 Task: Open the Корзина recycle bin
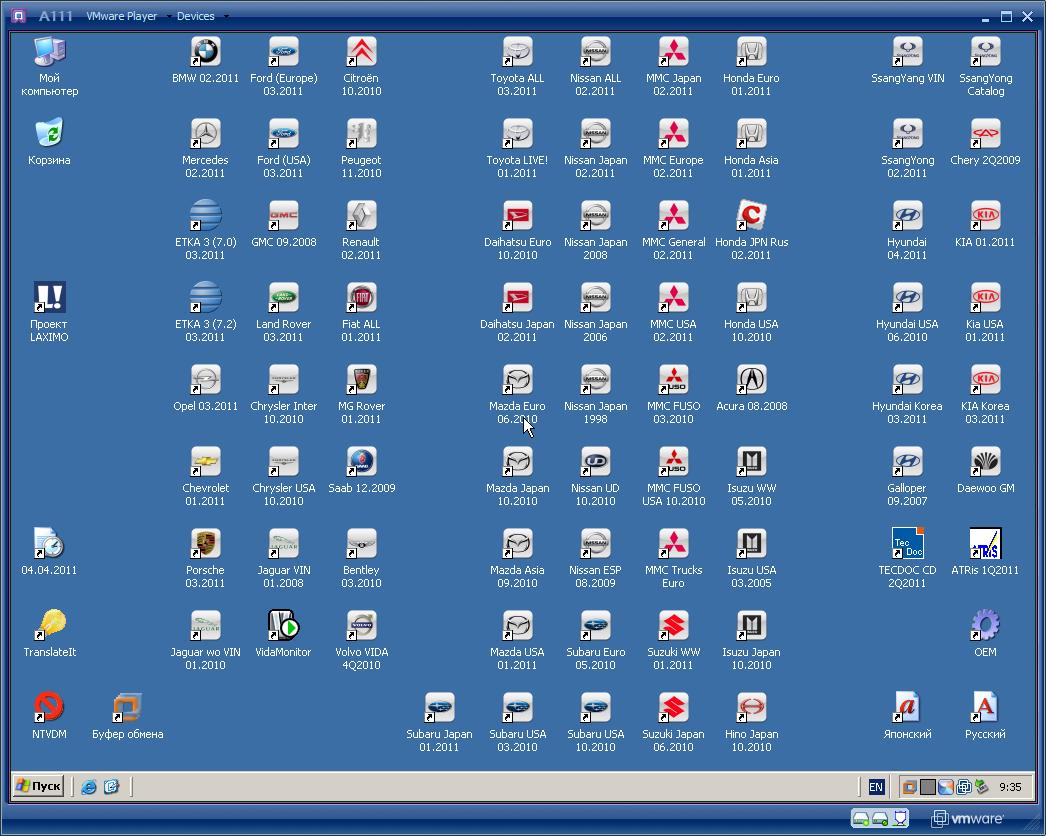(49, 134)
